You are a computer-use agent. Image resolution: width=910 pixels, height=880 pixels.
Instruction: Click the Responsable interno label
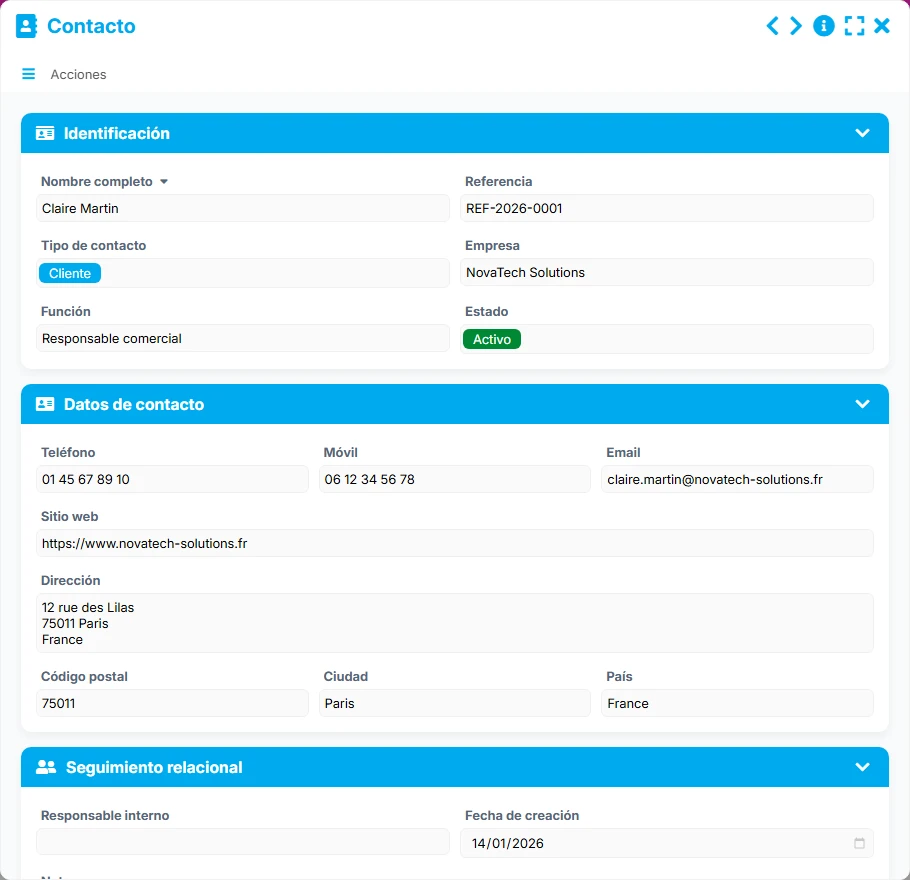coord(105,816)
